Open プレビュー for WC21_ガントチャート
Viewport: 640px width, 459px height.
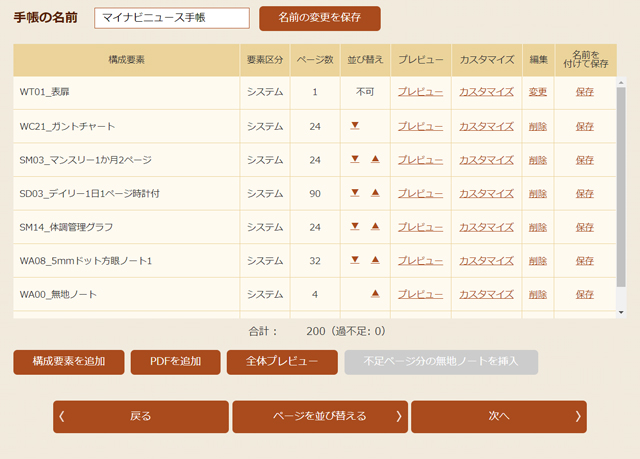coord(420,126)
